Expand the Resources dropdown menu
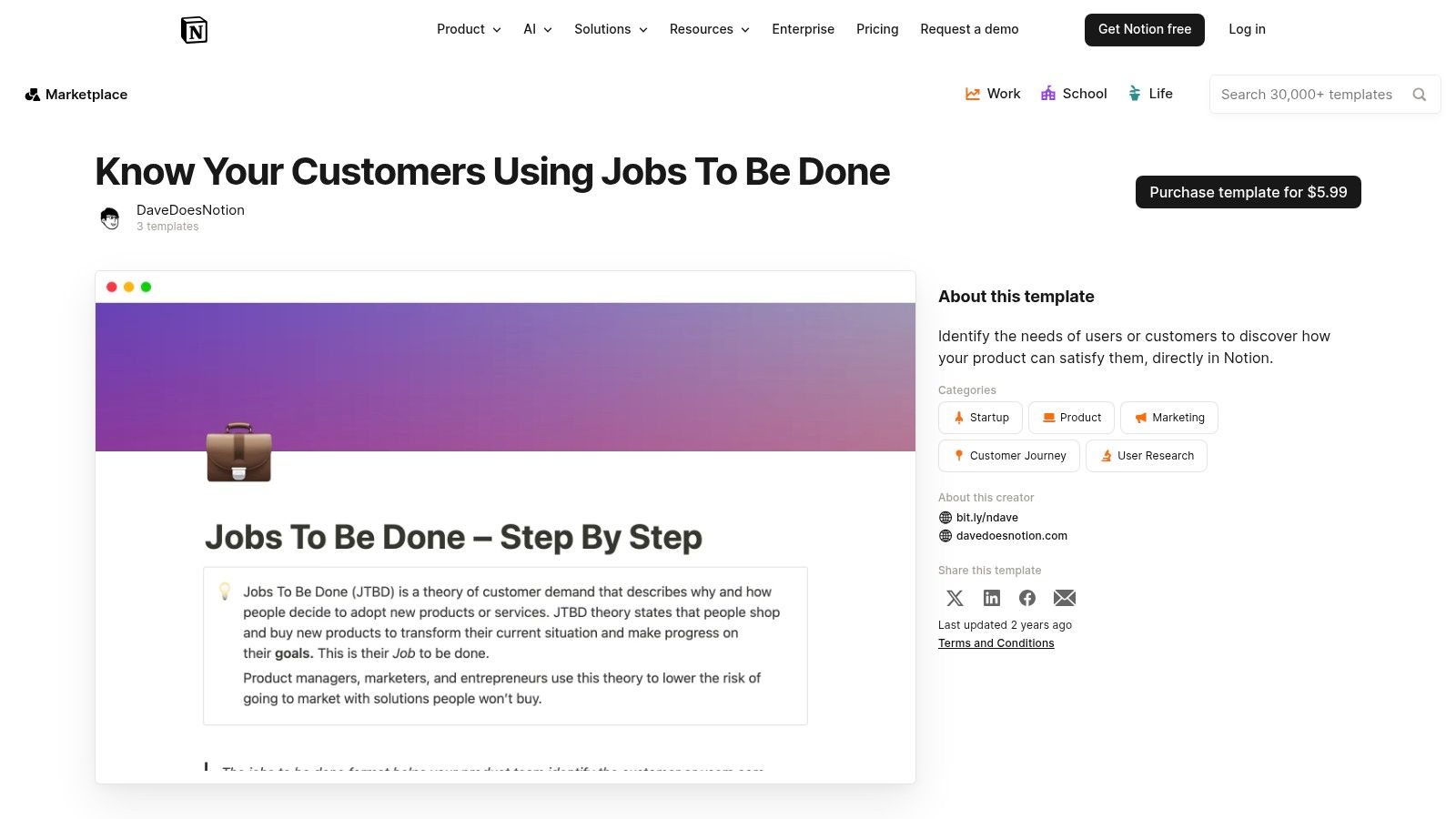 709,29
